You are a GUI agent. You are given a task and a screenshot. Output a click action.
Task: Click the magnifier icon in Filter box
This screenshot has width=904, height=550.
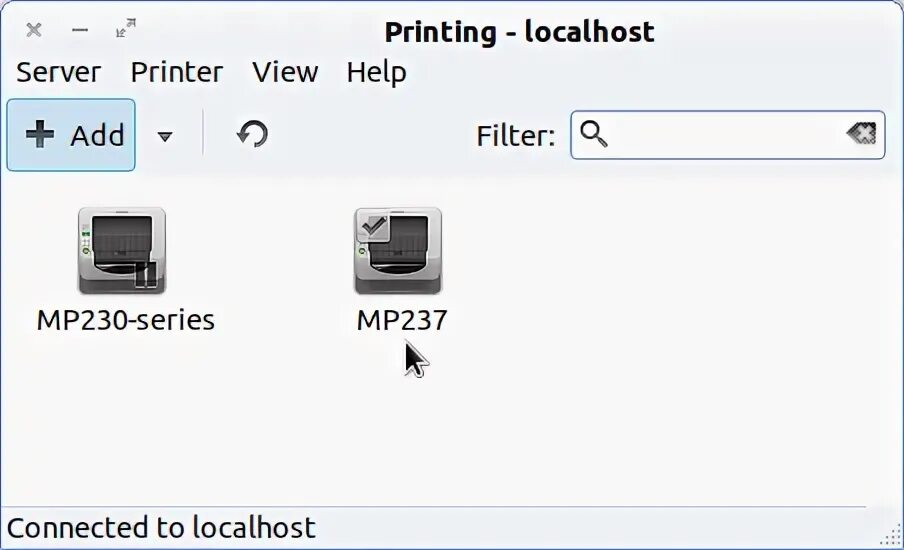coord(594,134)
